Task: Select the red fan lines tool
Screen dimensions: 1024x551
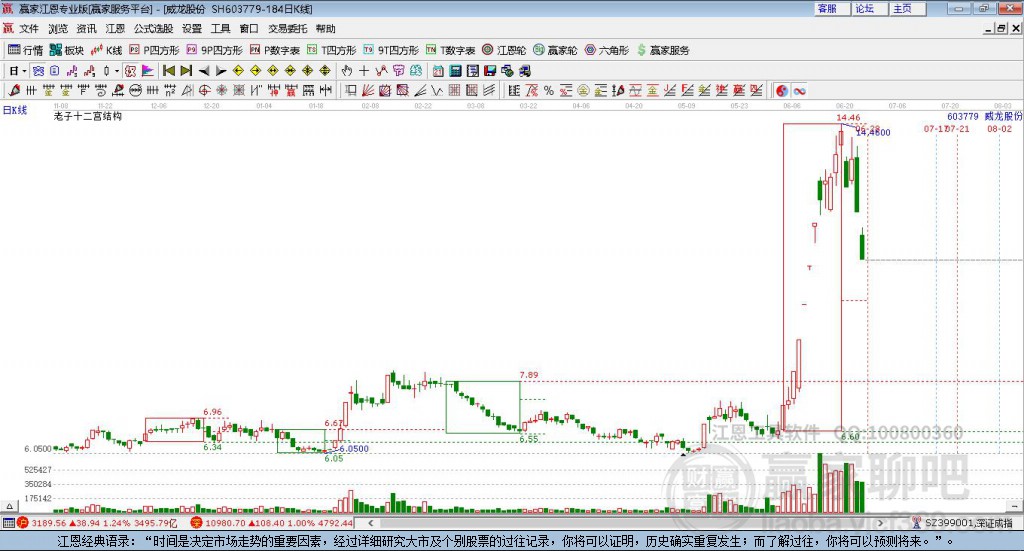Action: click(x=368, y=91)
